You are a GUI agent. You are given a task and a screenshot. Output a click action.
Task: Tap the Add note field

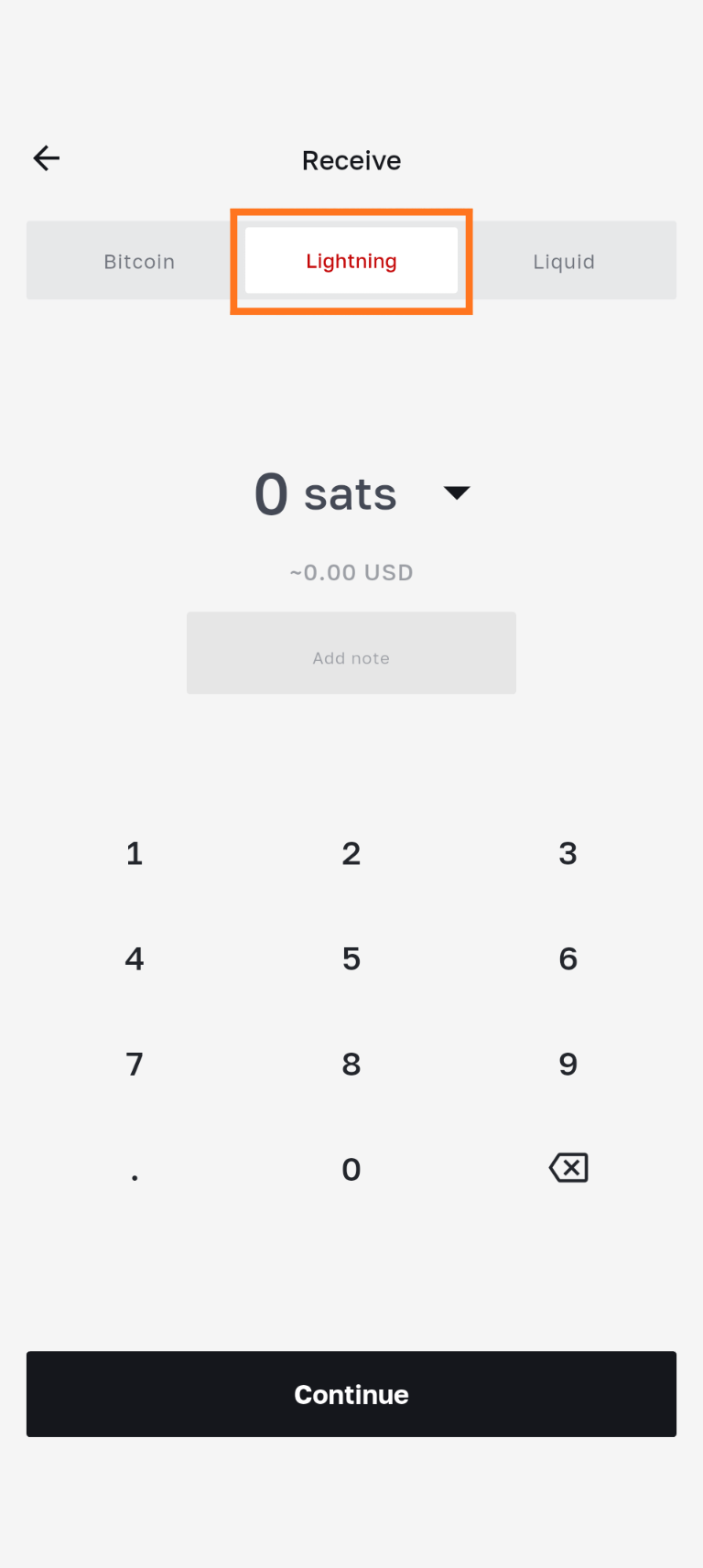tap(351, 654)
